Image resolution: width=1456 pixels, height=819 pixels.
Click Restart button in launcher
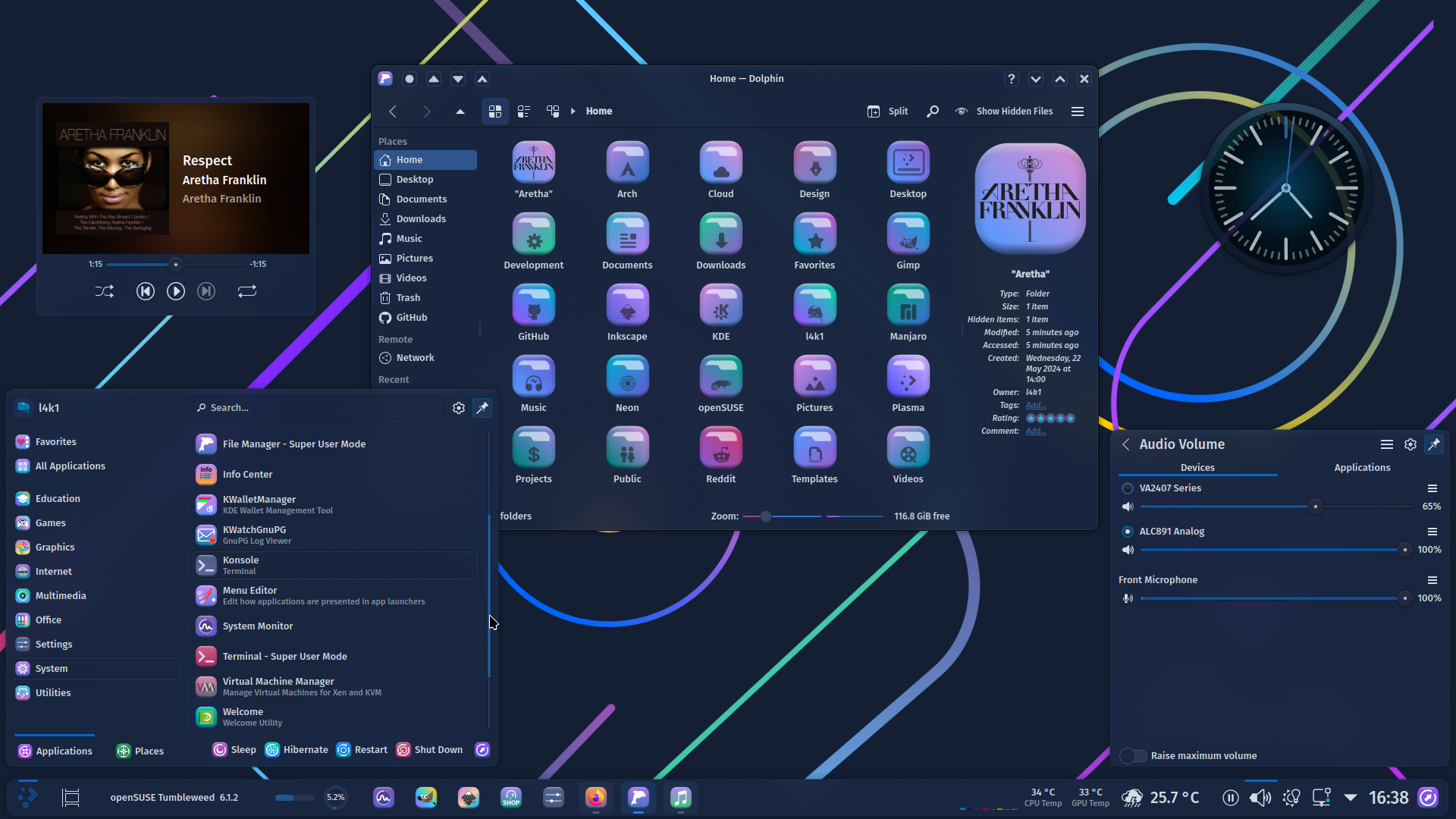pos(362,750)
